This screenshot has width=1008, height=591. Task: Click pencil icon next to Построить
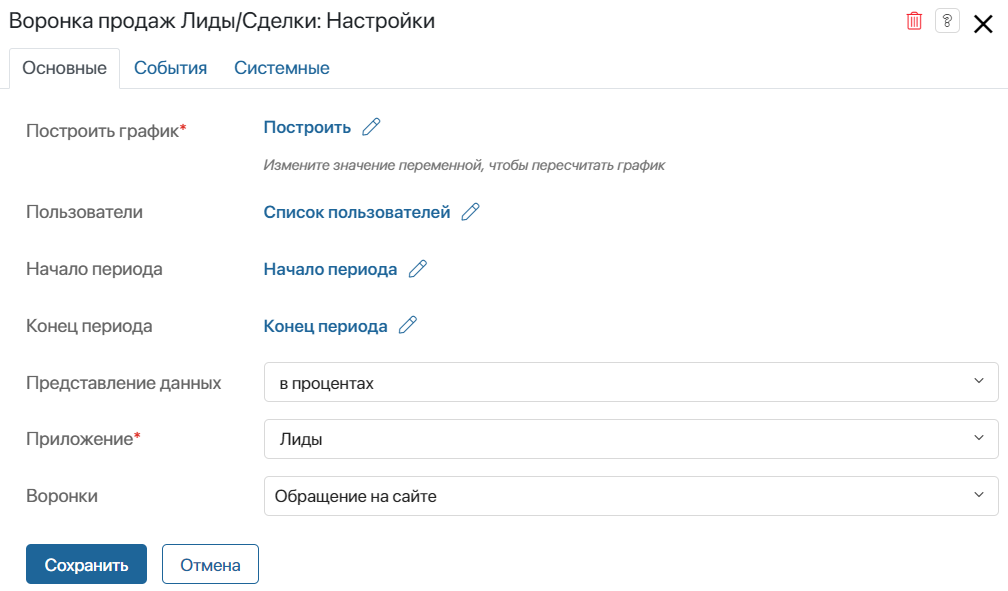[x=371, y=127]
